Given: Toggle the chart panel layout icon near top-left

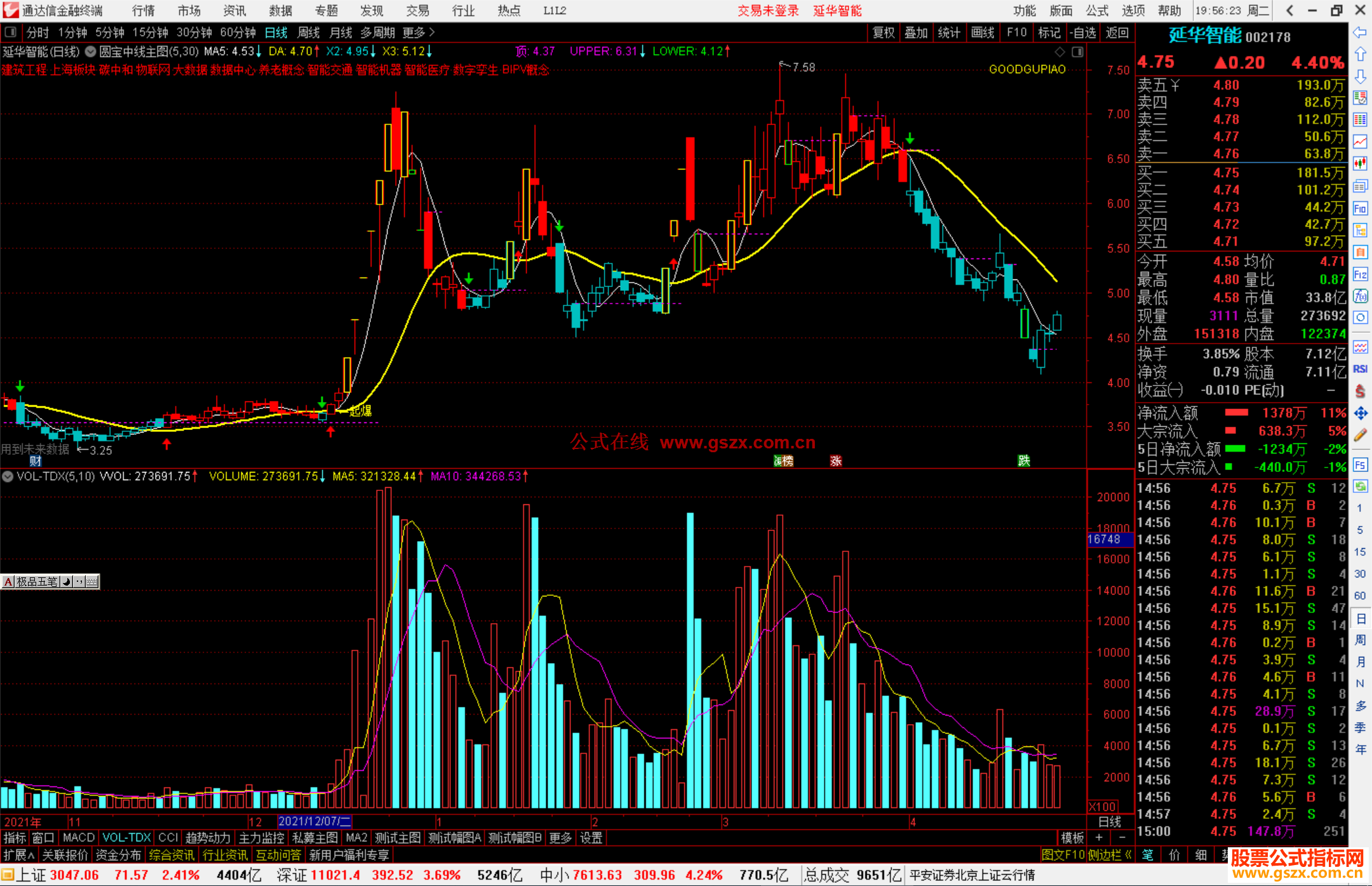Looking at the screenshot, I should 10,32.
